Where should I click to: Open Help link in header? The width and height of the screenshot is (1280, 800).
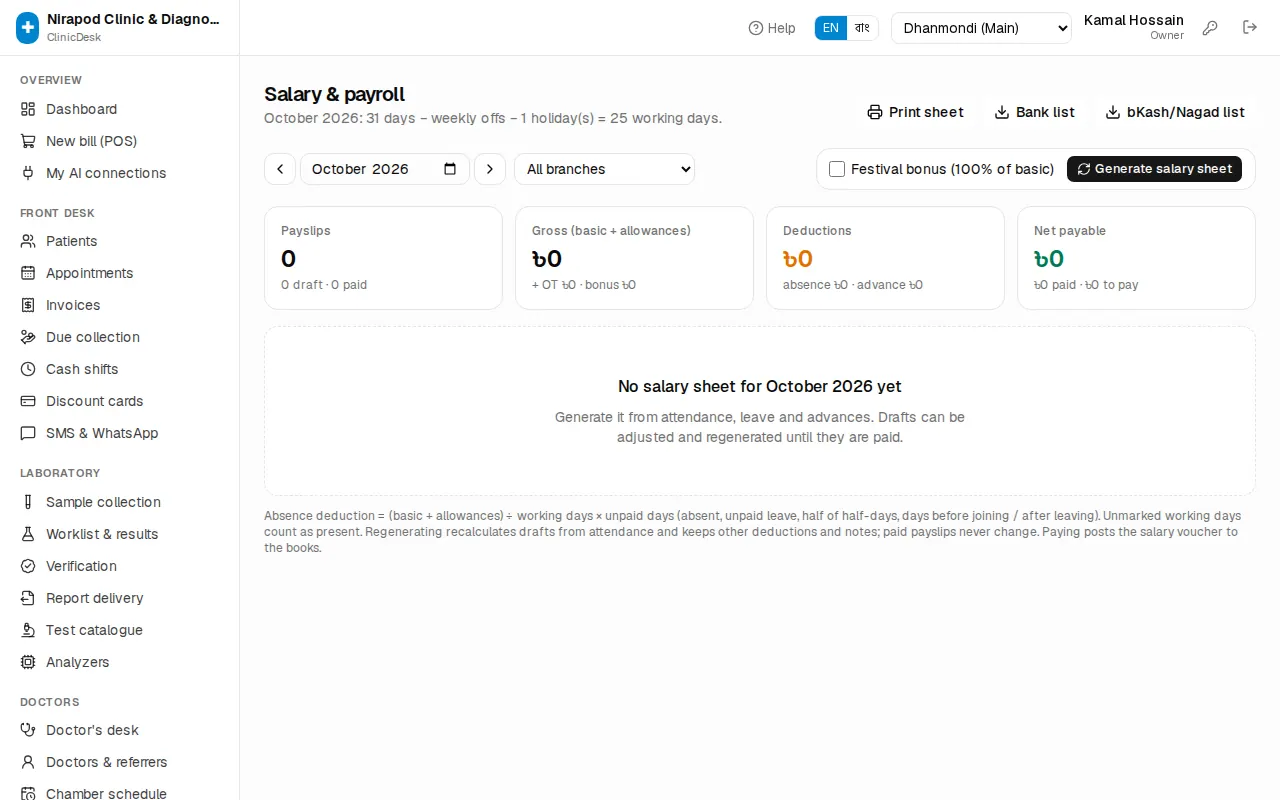click(x=772, y=28)
